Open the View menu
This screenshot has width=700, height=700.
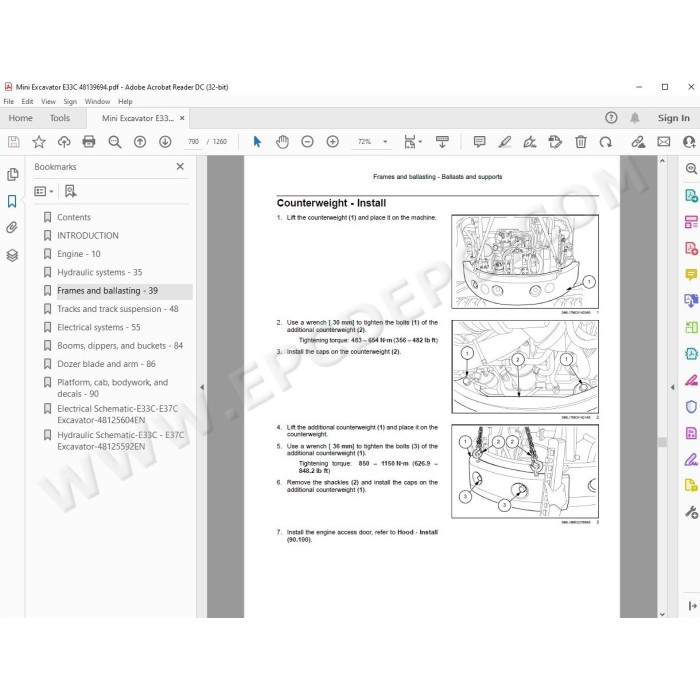(48, 101)
